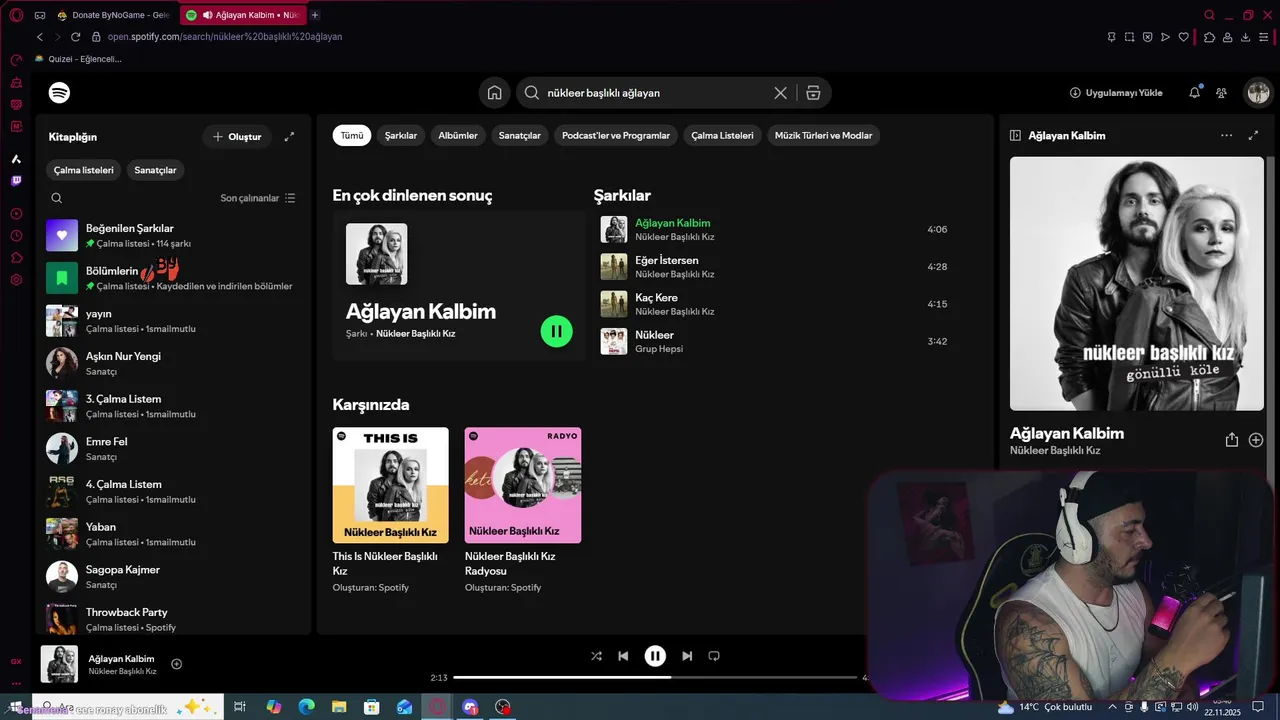Select the Tümü filter tab
The width and height of the screenshot is (1280, 720).
[x=352, y=135]
